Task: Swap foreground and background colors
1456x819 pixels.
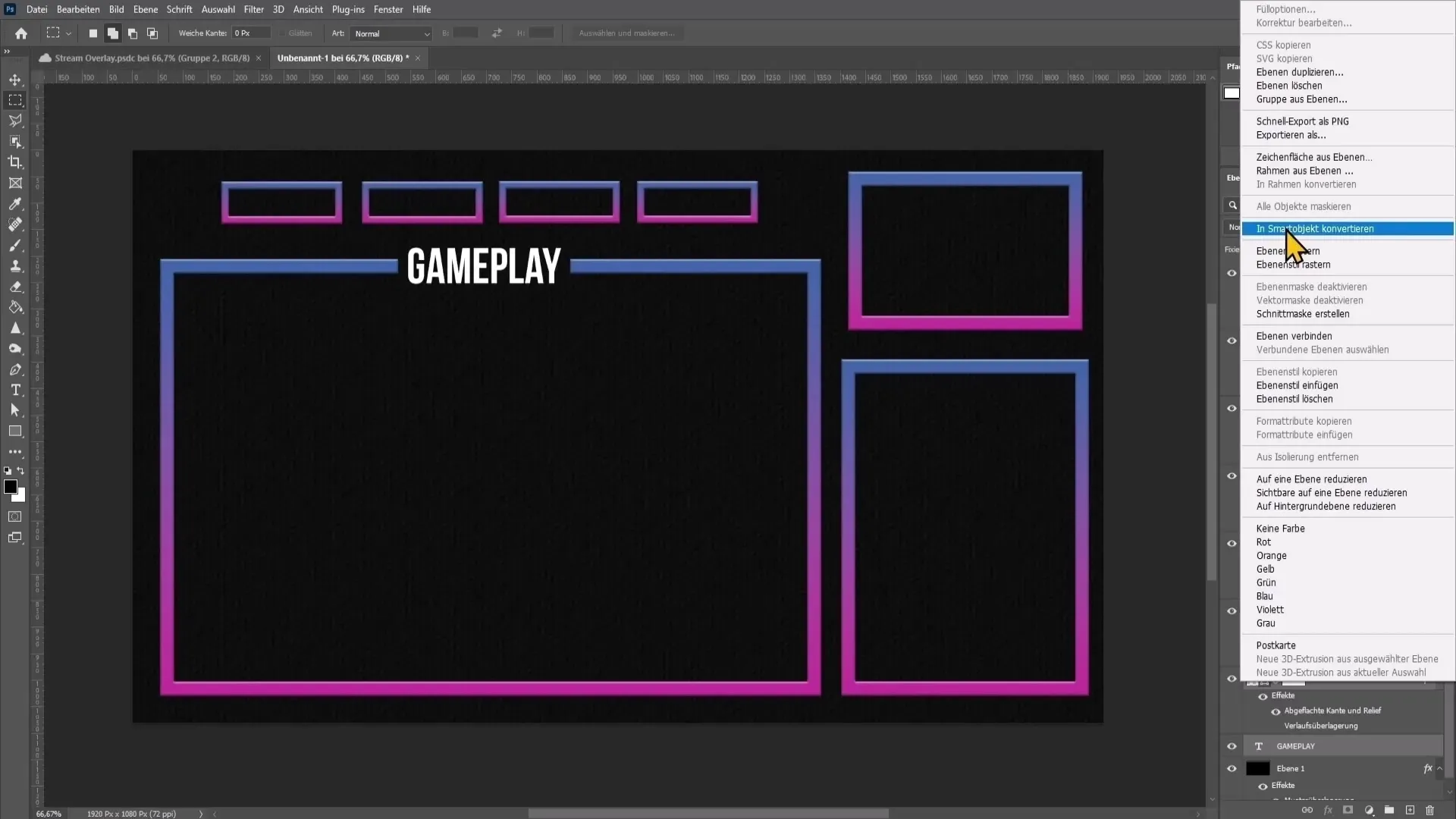Action: (21, 471)
